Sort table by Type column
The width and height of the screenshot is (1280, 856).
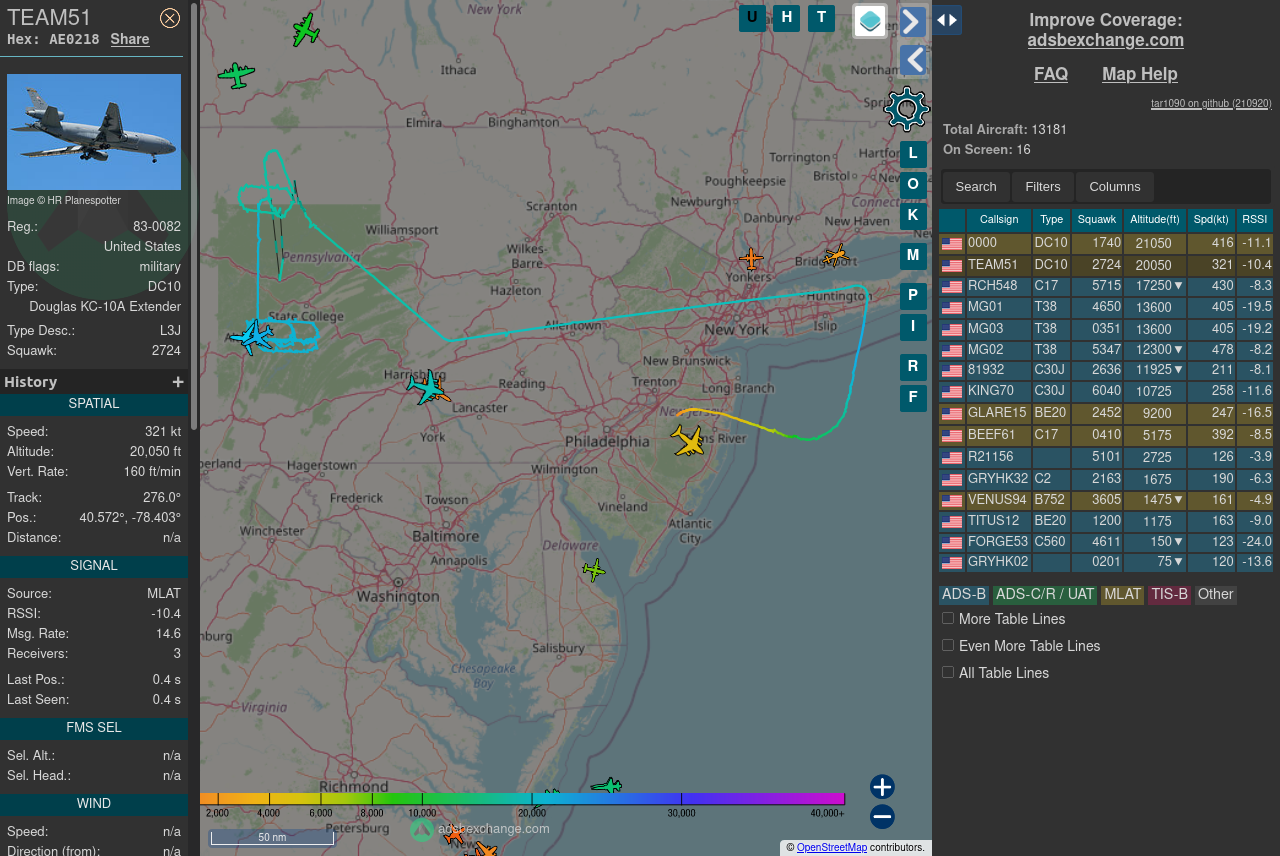tap(1051, 220)
